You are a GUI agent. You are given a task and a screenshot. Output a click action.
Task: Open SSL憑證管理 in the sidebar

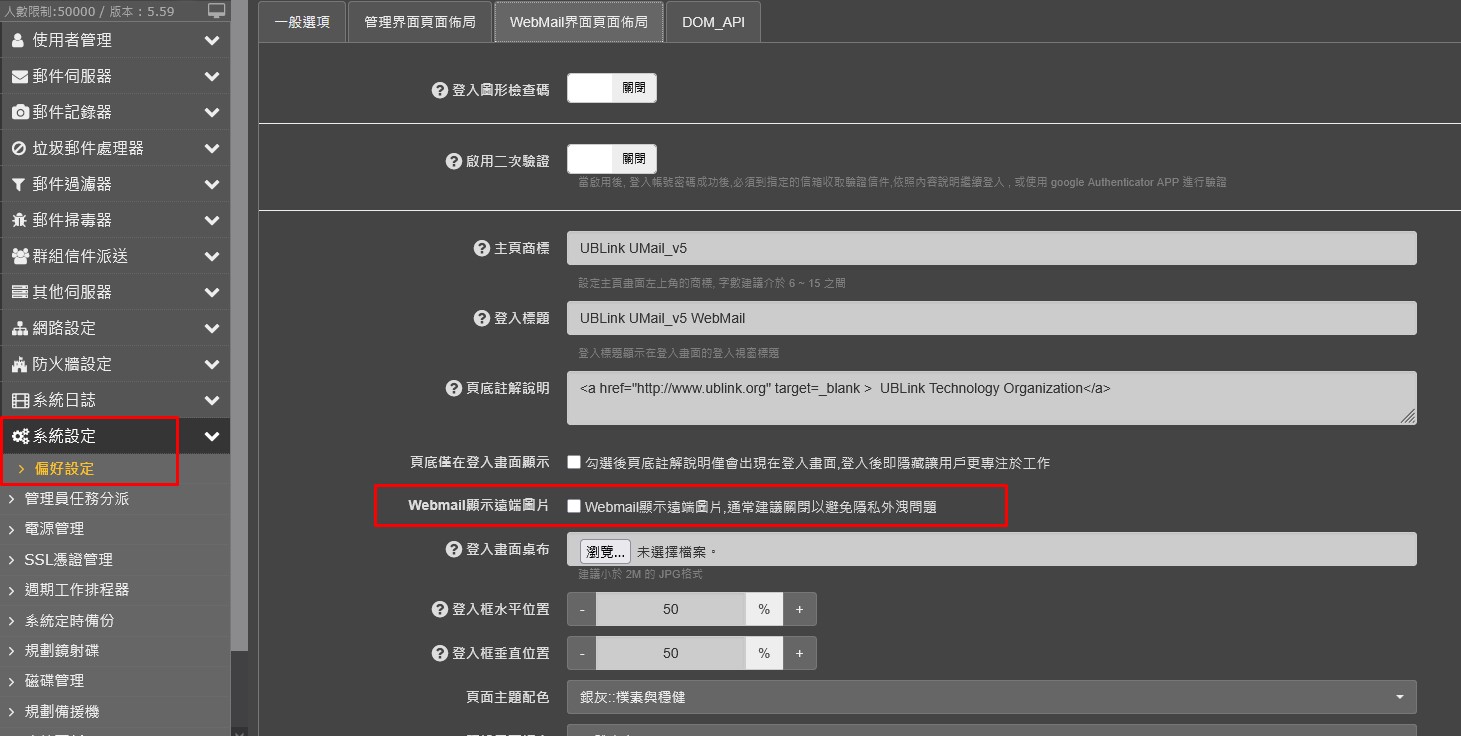pyautogui.click(x=68, y=559)
